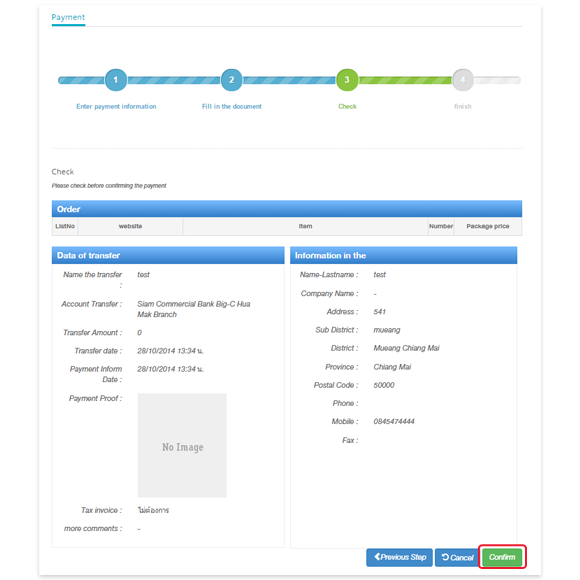580x580 pixels.
Task: Click the 'Information in the' panel header
Action: pos(404,255)
